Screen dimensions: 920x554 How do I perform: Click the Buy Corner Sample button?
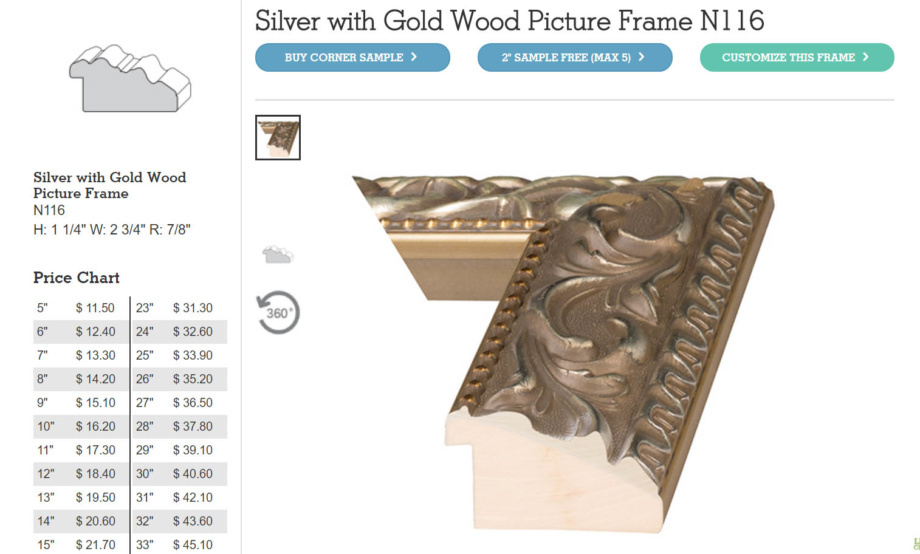(x=352, y=58)
